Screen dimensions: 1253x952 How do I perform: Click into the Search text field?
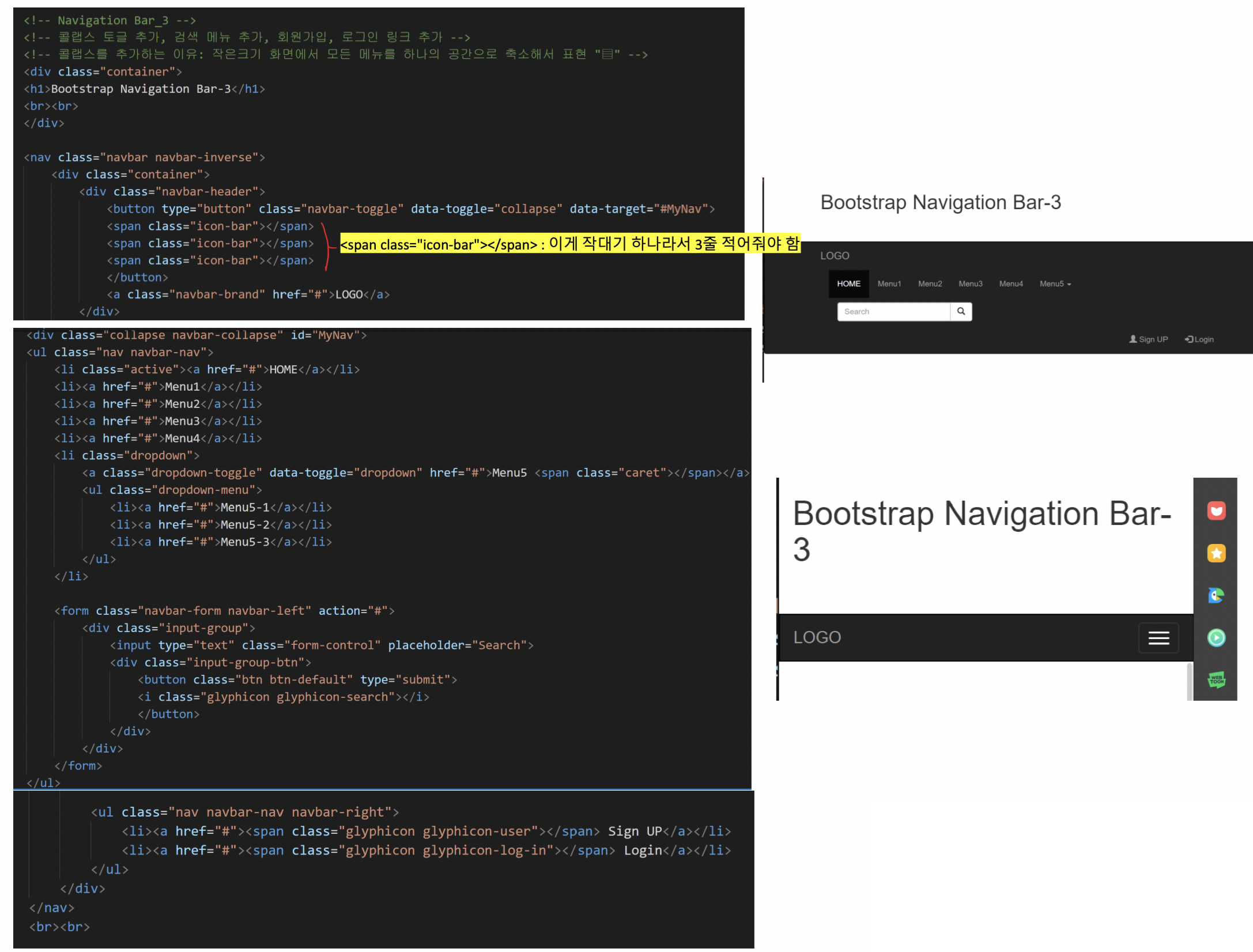pyautogui.click(x=893, y=312)
